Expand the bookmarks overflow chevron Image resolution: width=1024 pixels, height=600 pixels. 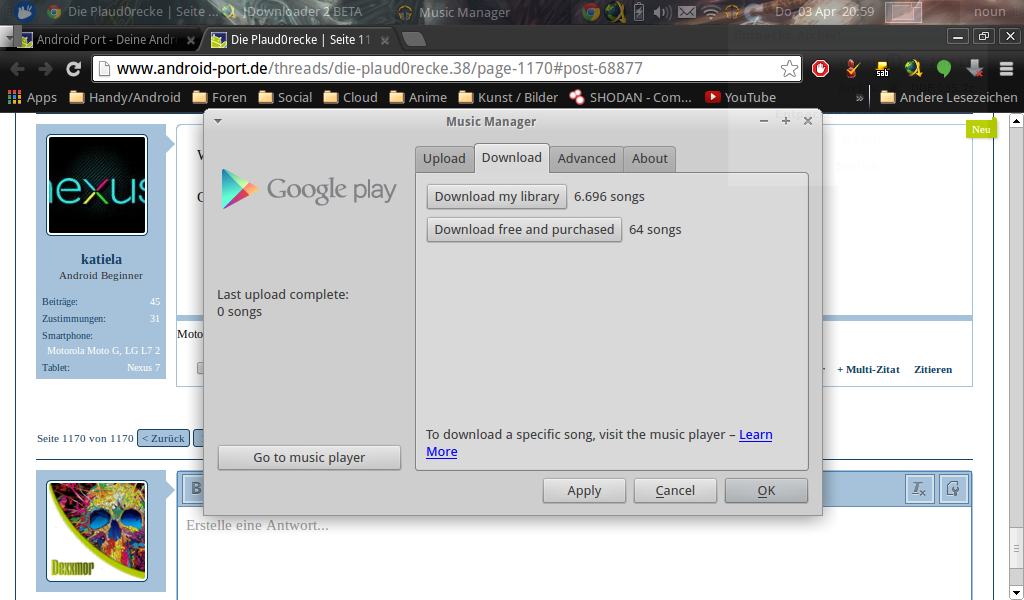click(859, 98)
